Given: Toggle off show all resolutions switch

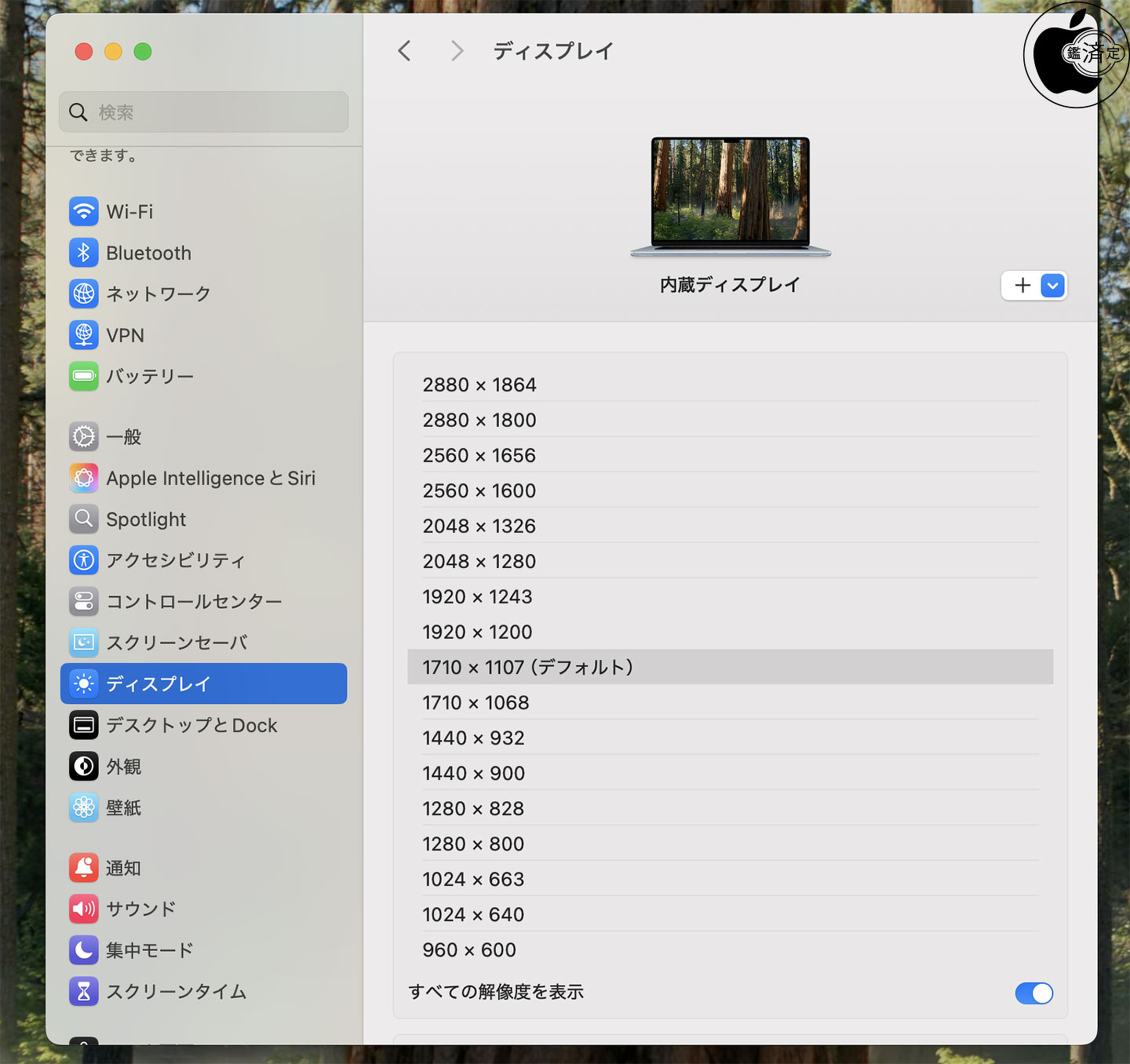Looking at the screenshot, I should 1033,993.
